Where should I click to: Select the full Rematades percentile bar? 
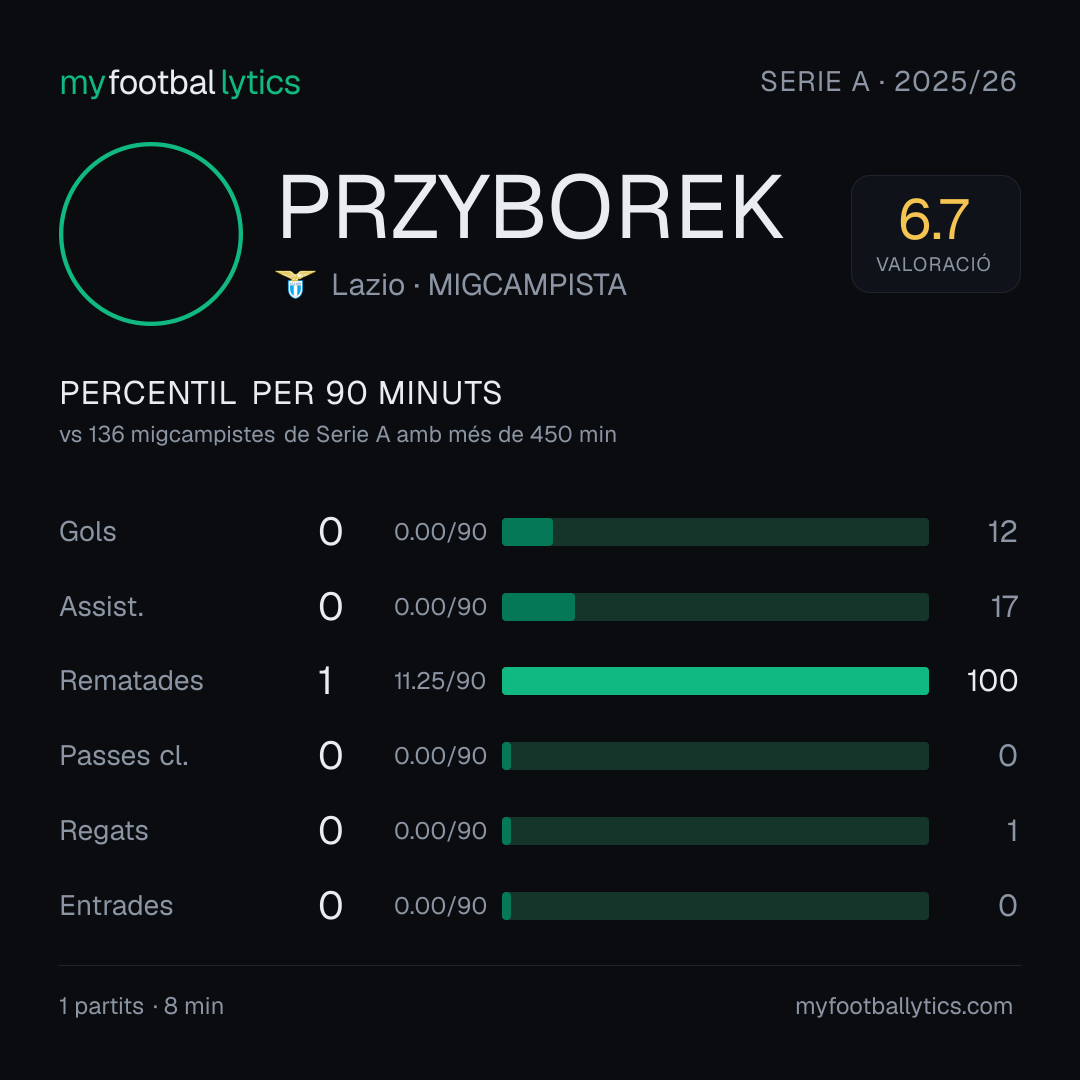(715, 681)
